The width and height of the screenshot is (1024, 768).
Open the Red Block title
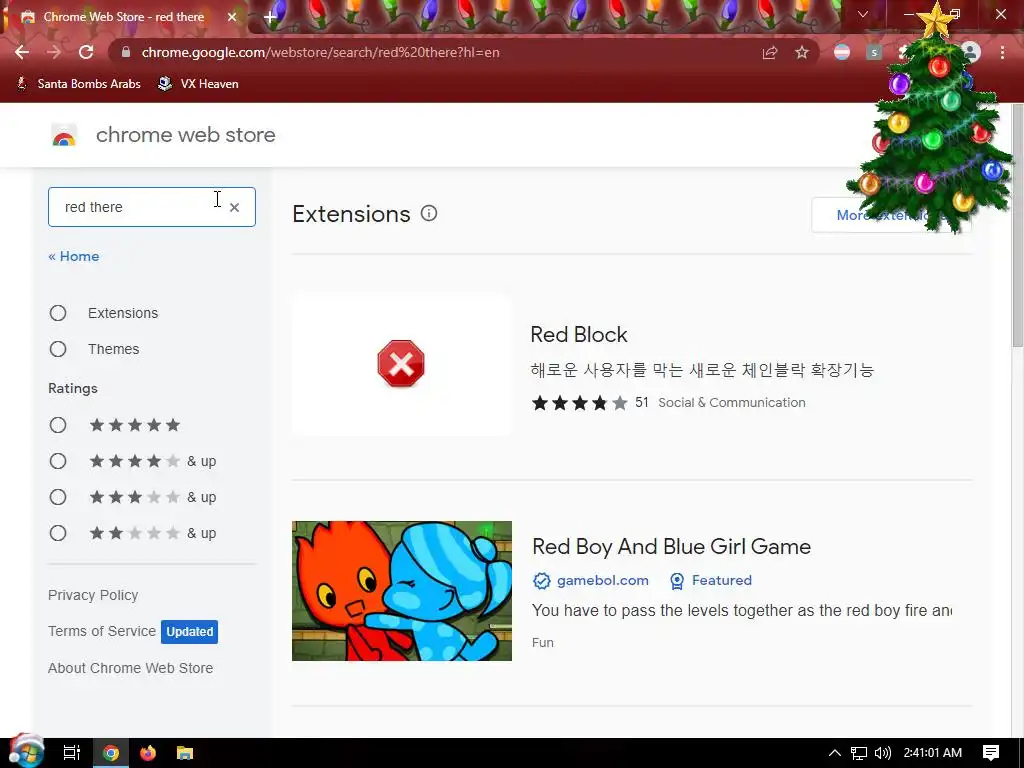pos(579,334)
